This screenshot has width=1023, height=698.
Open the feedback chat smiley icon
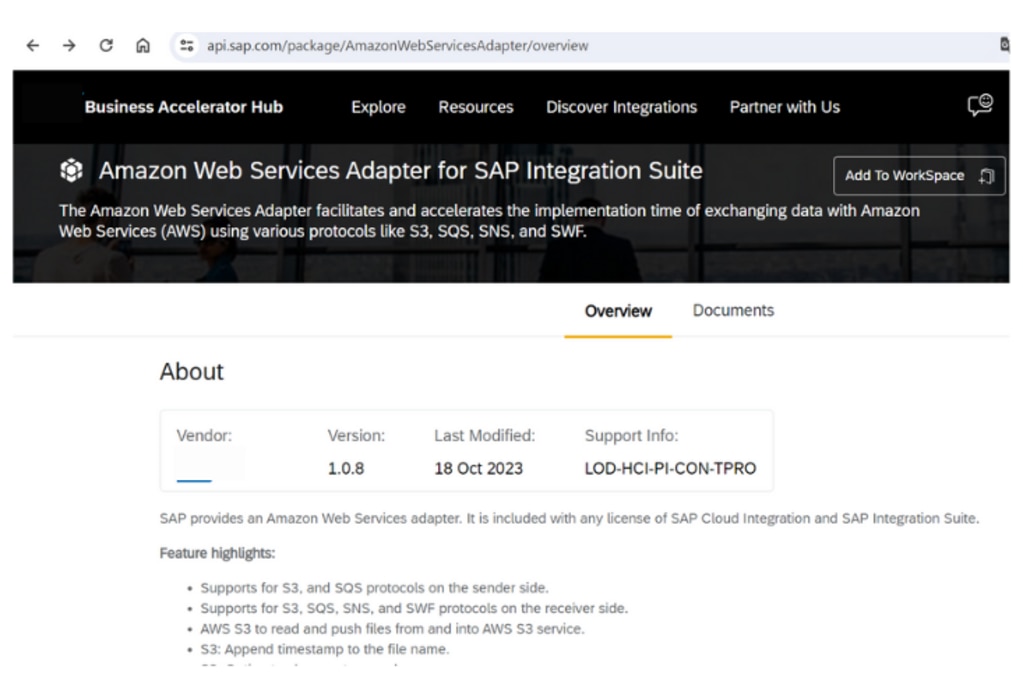coord(980,106)
